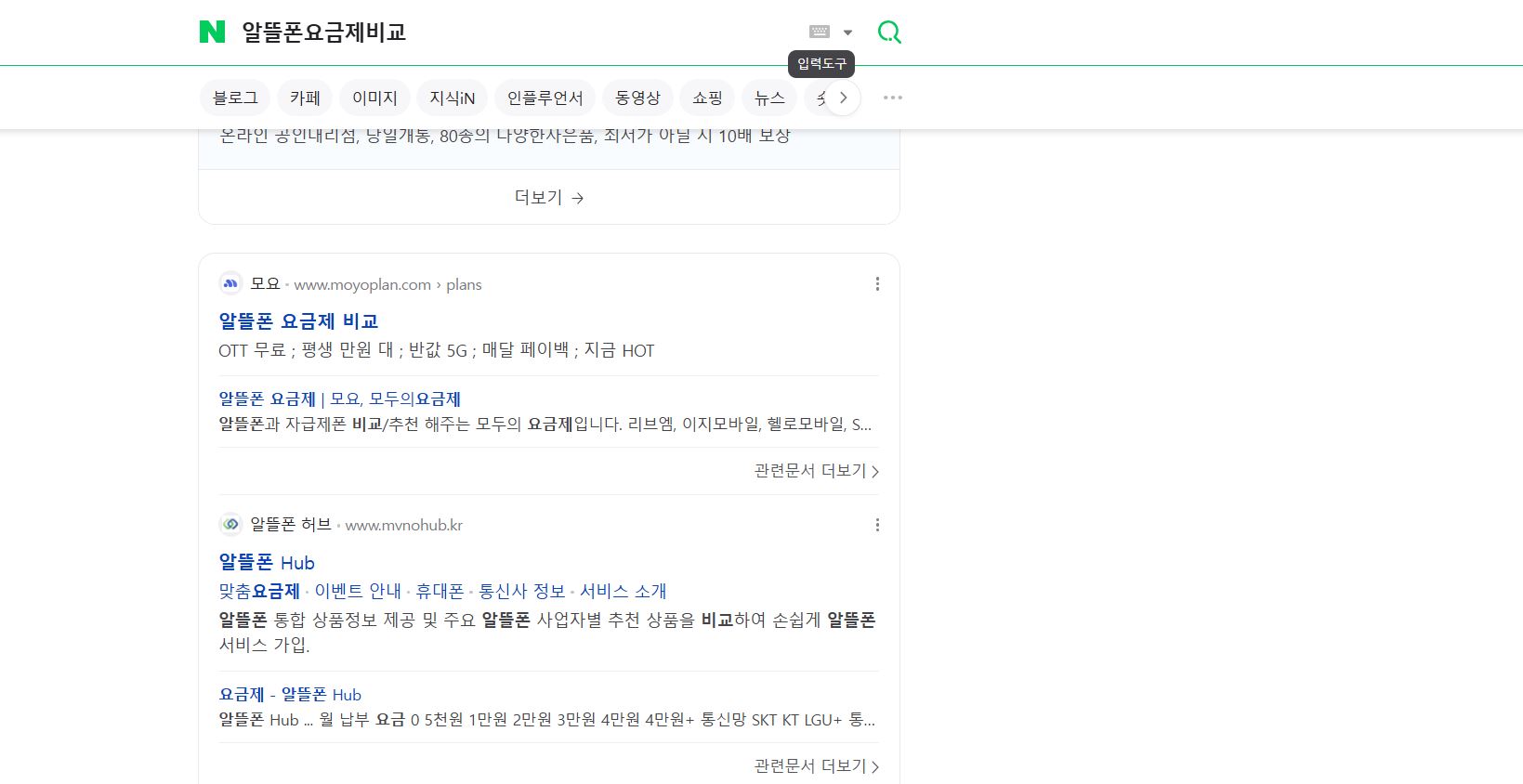Image resolution: width=1523 pixels, height=784 pixels.
Task: Switch to the 인플루언서 tab
Action: 545,98
